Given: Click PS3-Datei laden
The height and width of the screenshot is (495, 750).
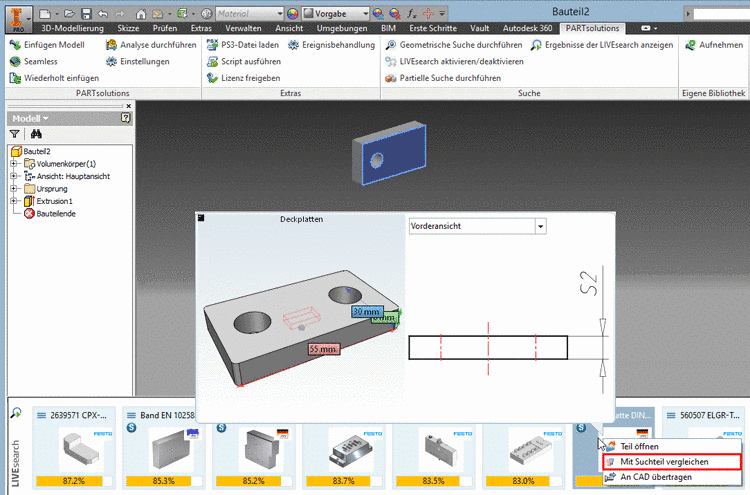Looking at the screenshot, I should click(243, 45).
